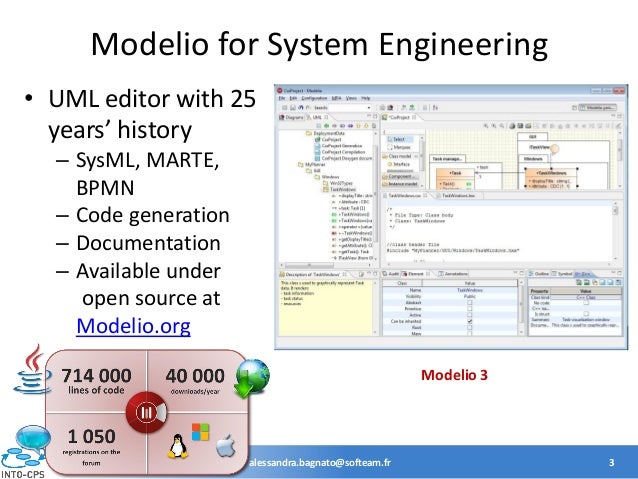
Task: Open the Symbol tab
Action: coord(562,274)
